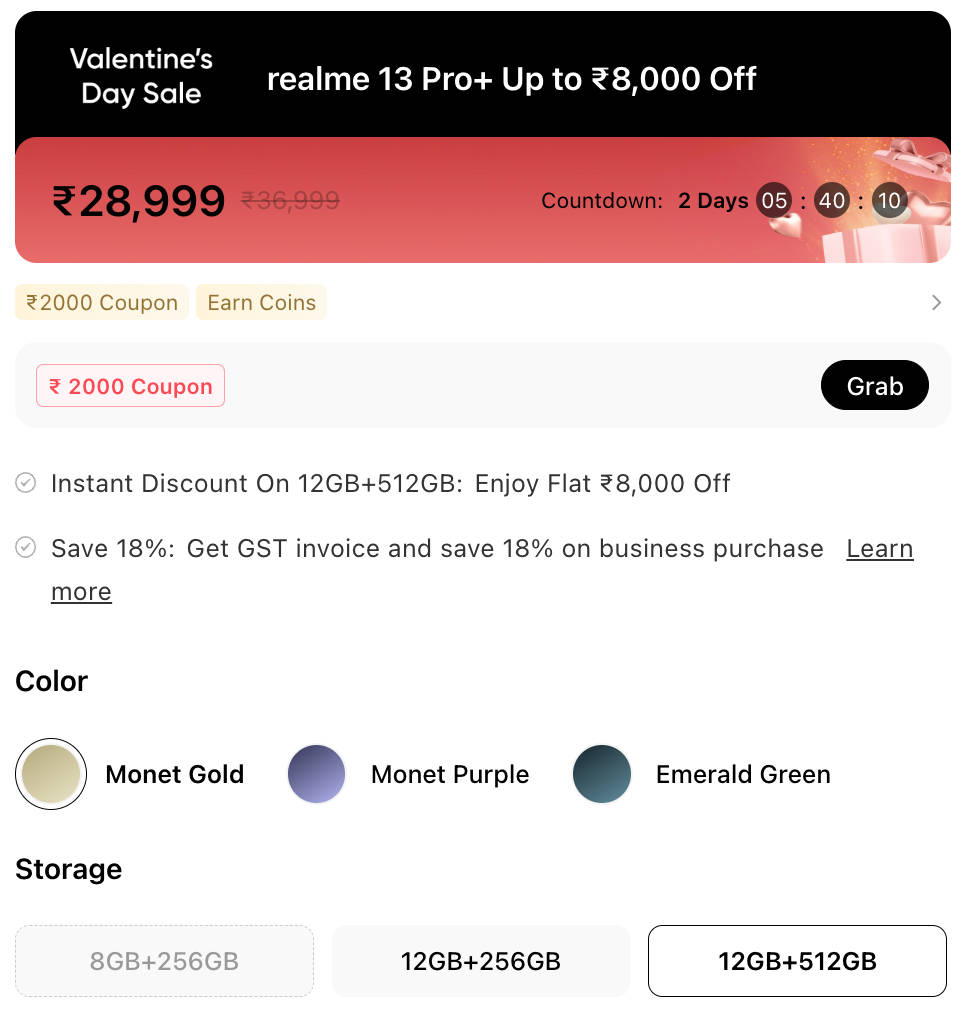Choose the Monet Purple color swatch
This screenshot has height=1014, width=964.
tap(316, 774)
